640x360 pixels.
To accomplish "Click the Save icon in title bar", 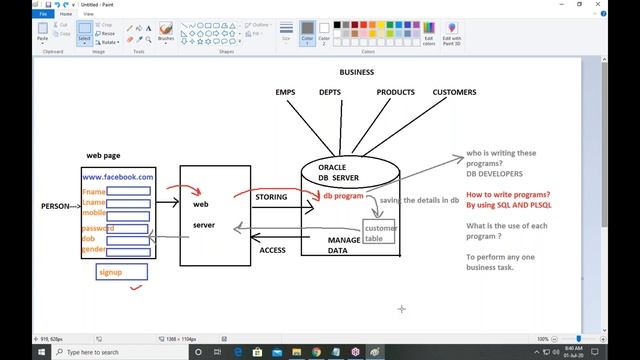I will tap(48, 4).
